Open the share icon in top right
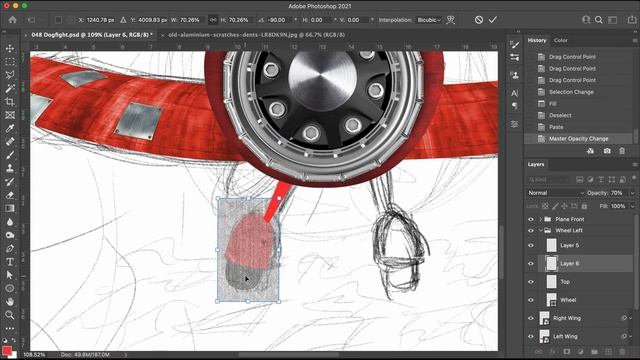This screenshot has width=640, height=360. [631, 20]
